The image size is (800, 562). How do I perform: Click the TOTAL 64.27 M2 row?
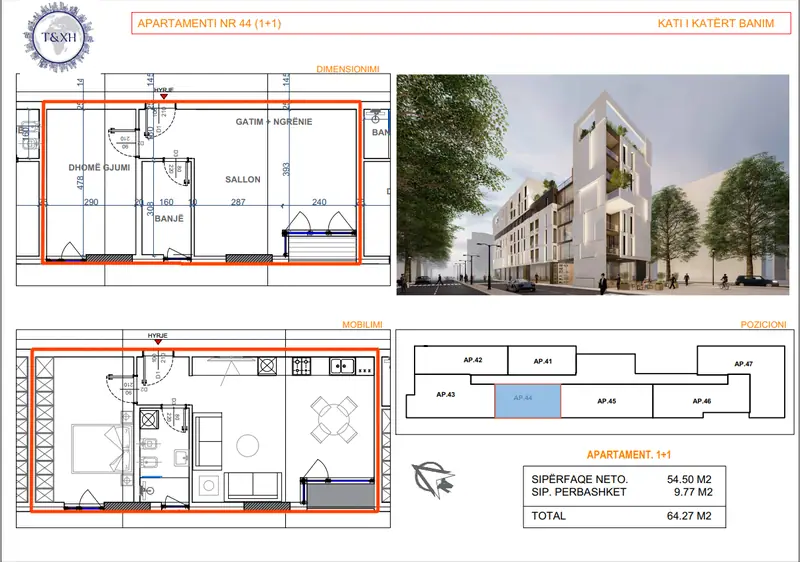click(x=624, y=516)
